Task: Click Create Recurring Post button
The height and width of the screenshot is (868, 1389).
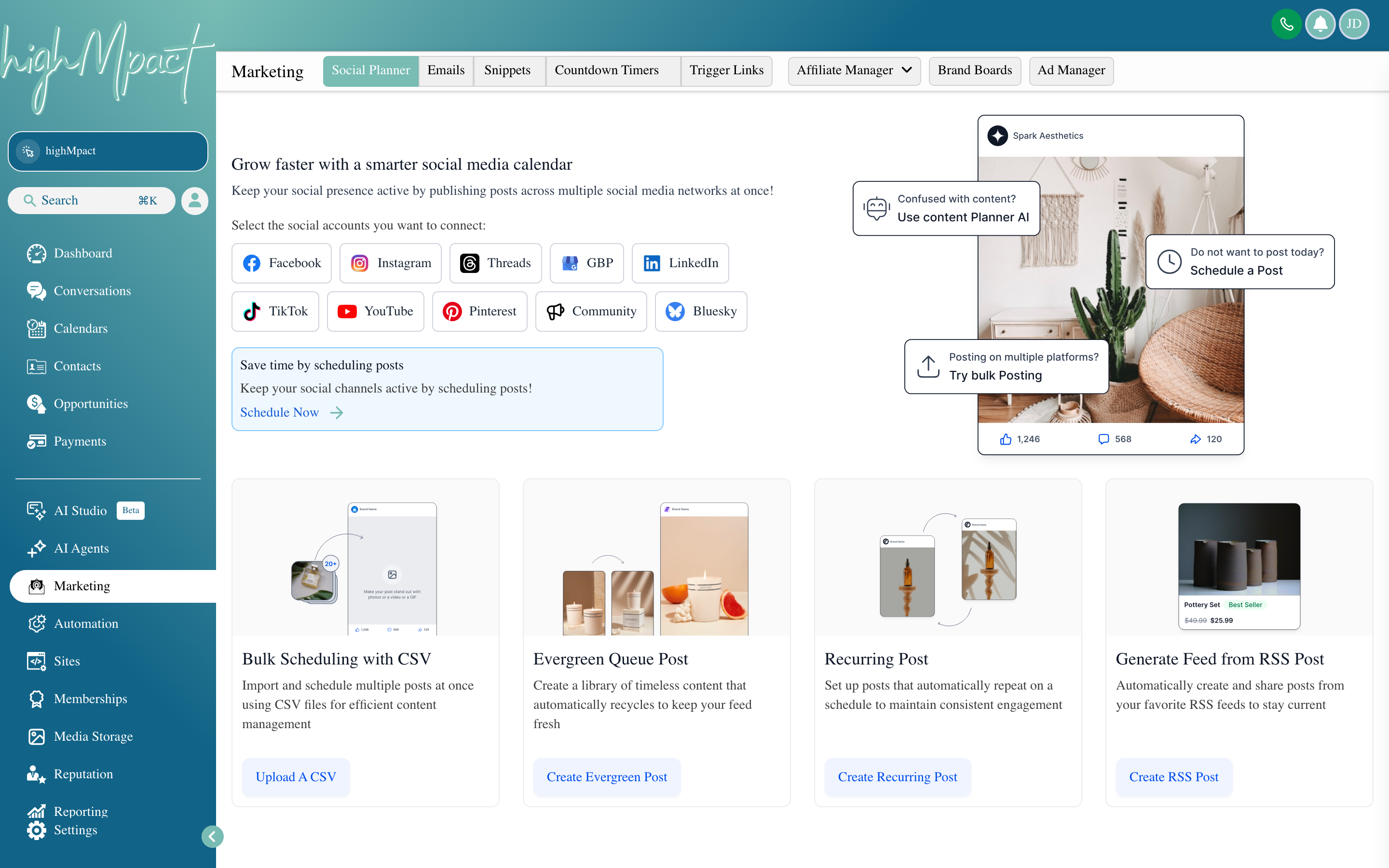Action: (898, 777)
